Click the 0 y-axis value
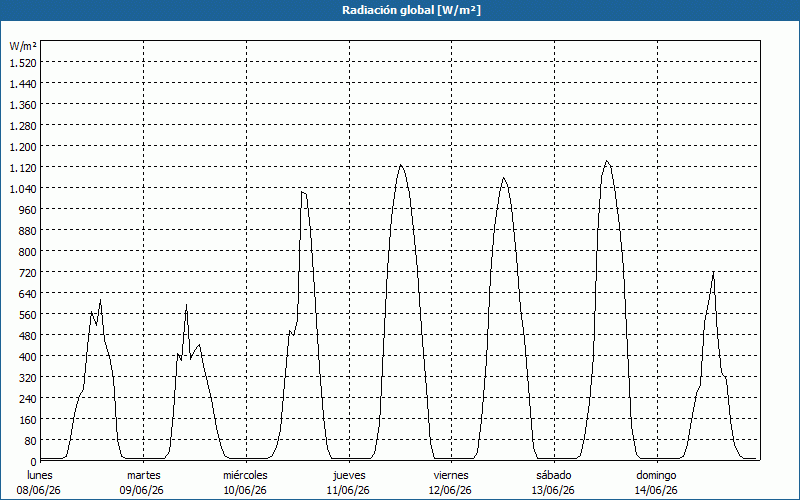This screenshot has width=800, height=500. [33, 462]
